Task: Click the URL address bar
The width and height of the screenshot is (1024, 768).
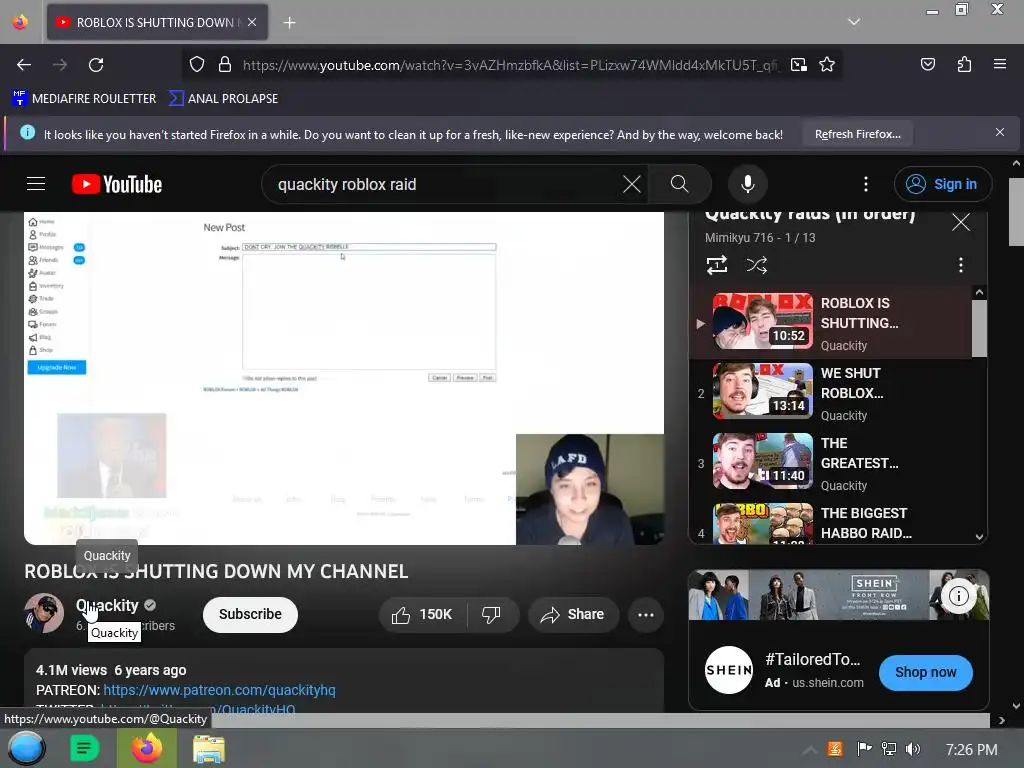Action: coord(509,65)
